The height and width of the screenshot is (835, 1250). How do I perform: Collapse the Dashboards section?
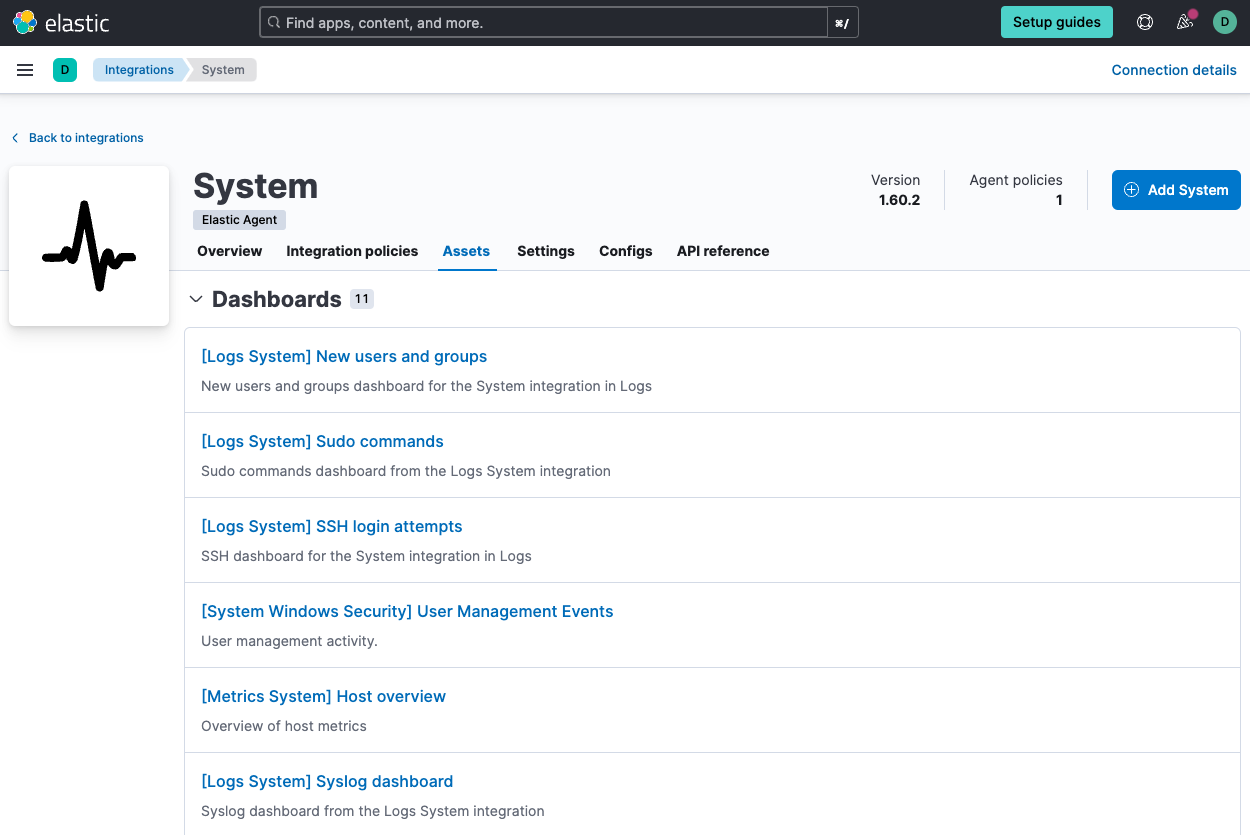point(196,298)
